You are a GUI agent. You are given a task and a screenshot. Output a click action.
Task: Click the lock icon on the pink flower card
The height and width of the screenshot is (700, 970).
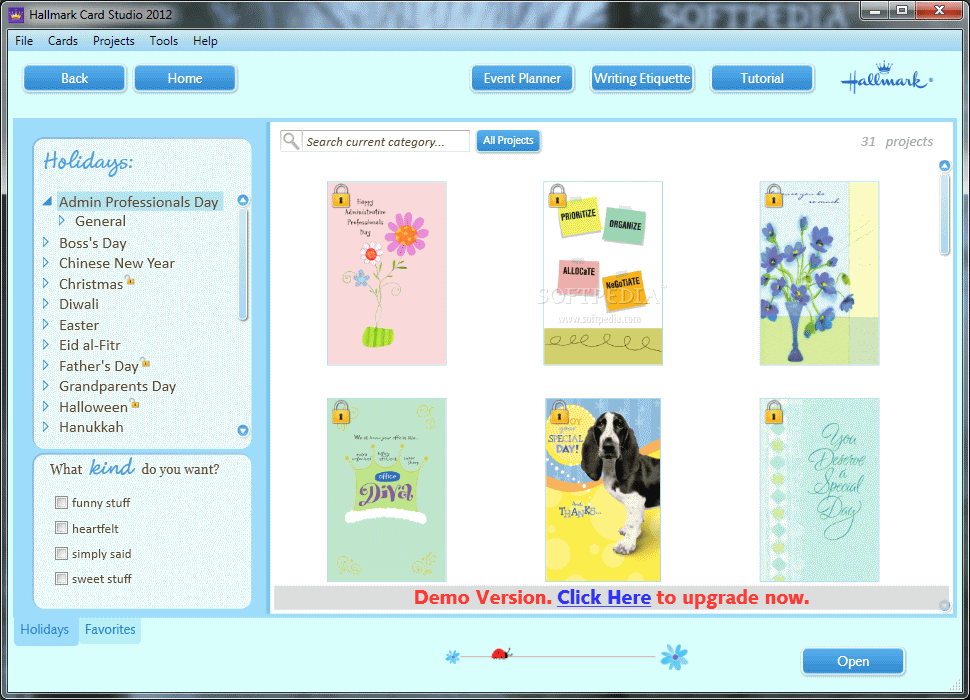tap(341, 195)
